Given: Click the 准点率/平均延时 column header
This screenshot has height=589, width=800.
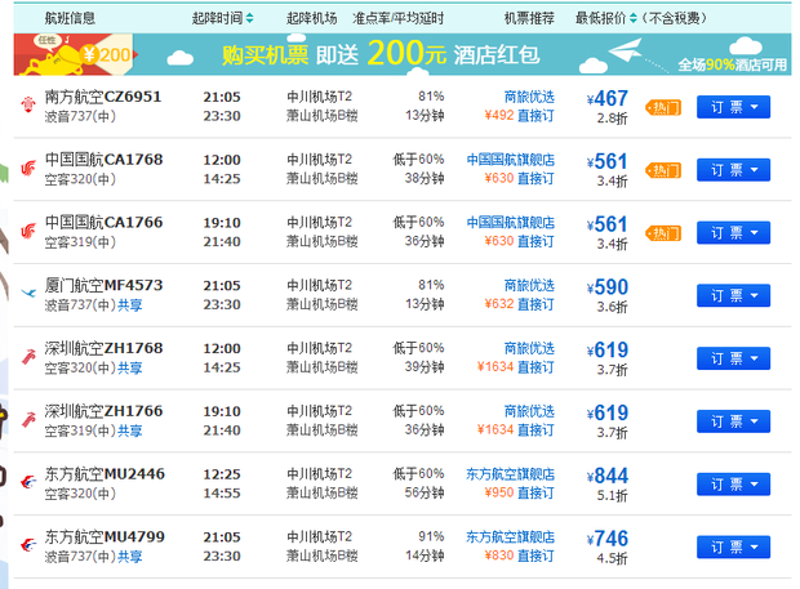Looking at the screenshot, I should [x=398, y=18].
